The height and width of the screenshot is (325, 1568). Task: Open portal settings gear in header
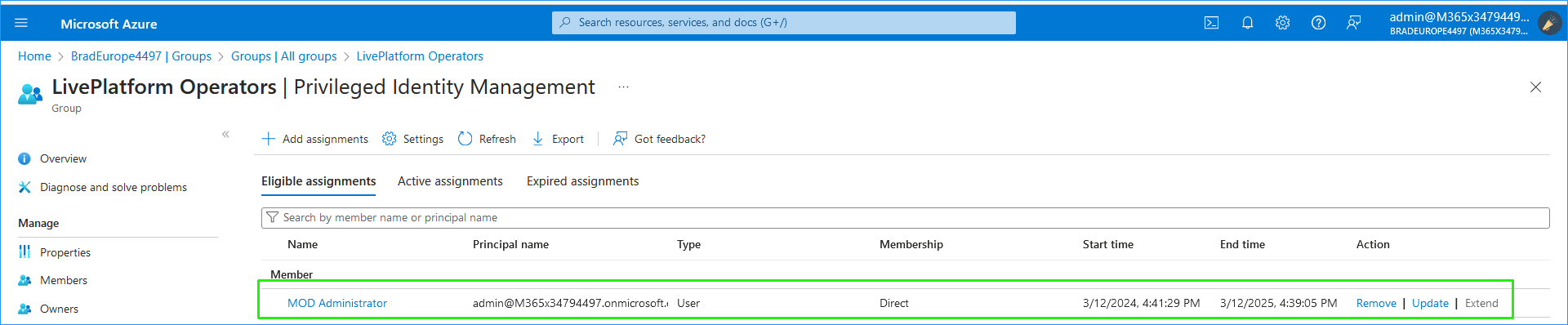click(1283, 23)
